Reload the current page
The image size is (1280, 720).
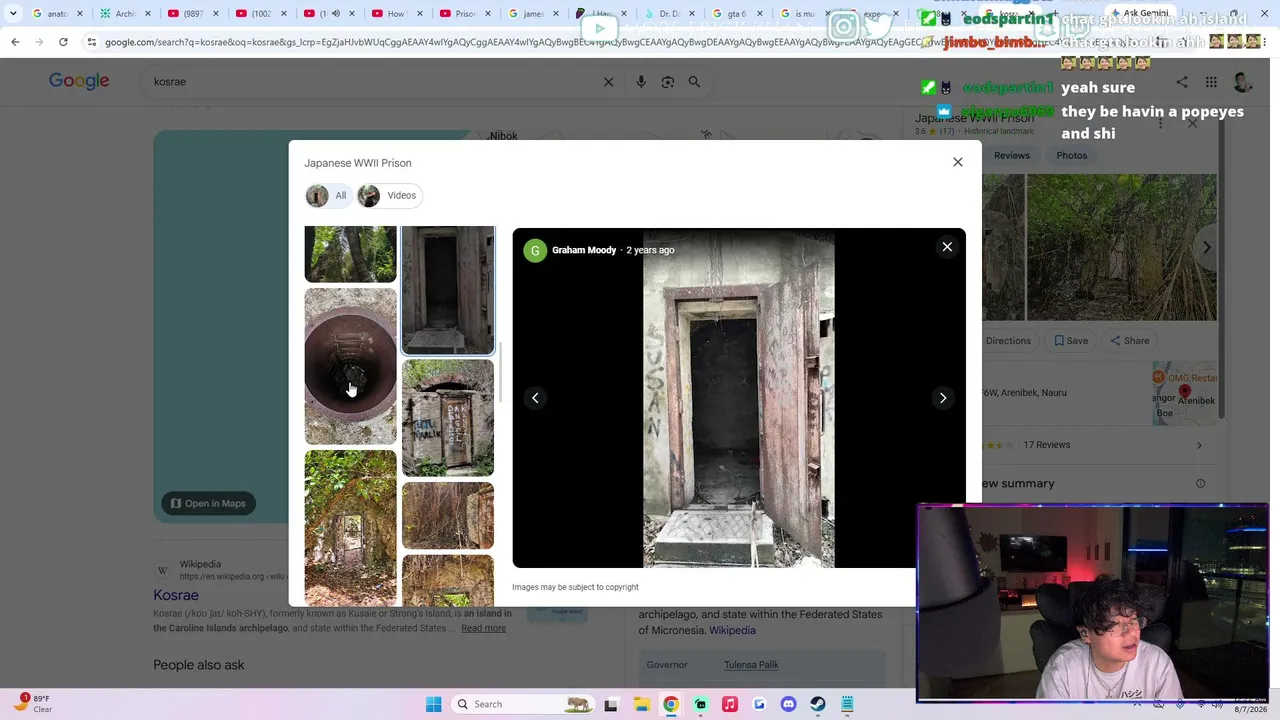tap(63, 42)
